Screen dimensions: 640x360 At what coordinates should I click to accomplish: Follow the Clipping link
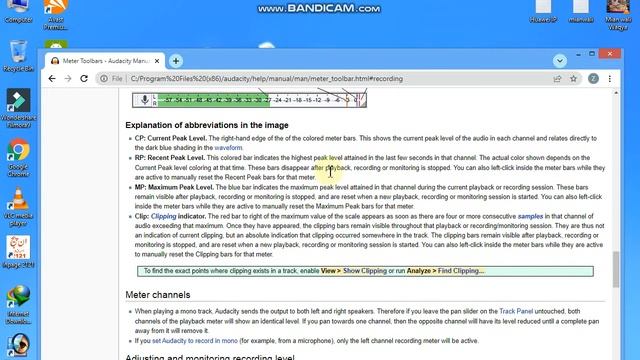click(163, 216)
